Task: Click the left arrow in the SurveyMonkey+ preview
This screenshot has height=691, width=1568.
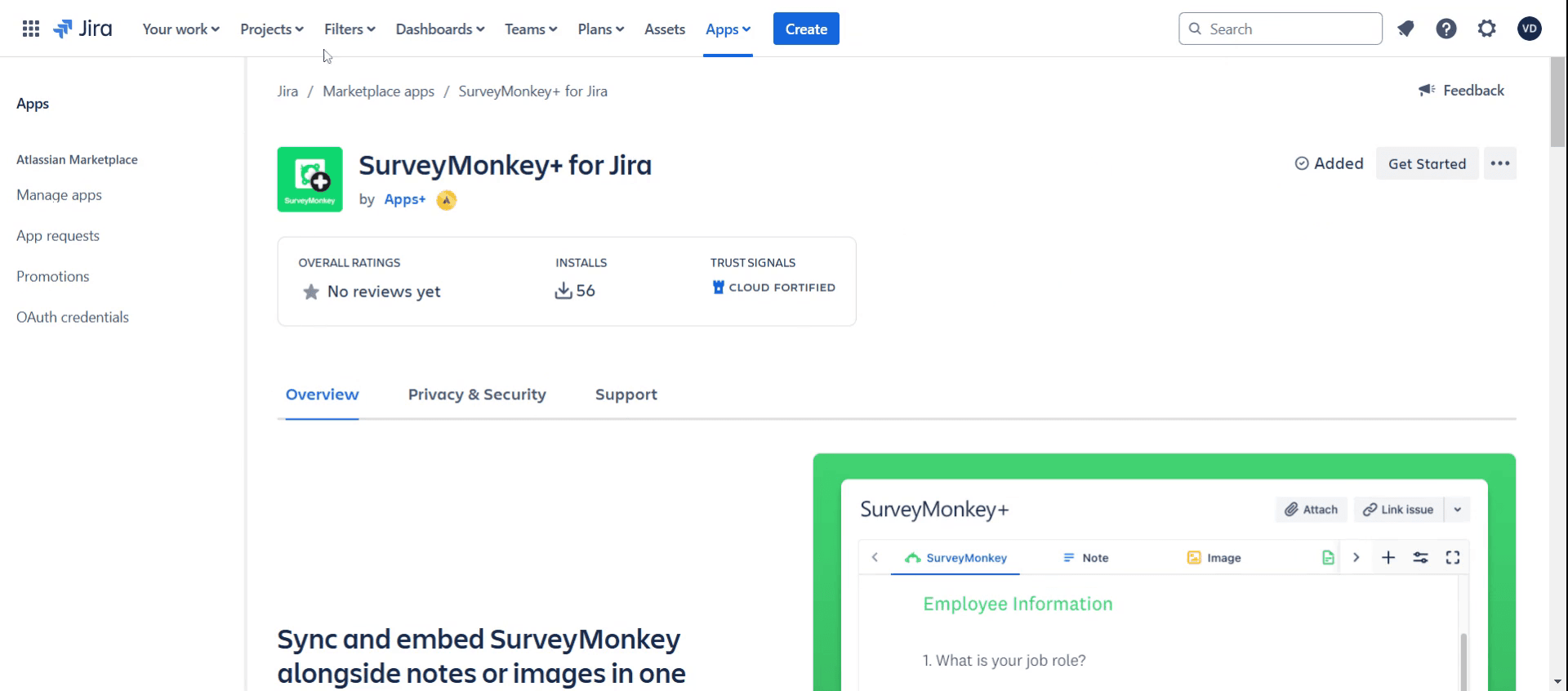Action: [875, 557]
